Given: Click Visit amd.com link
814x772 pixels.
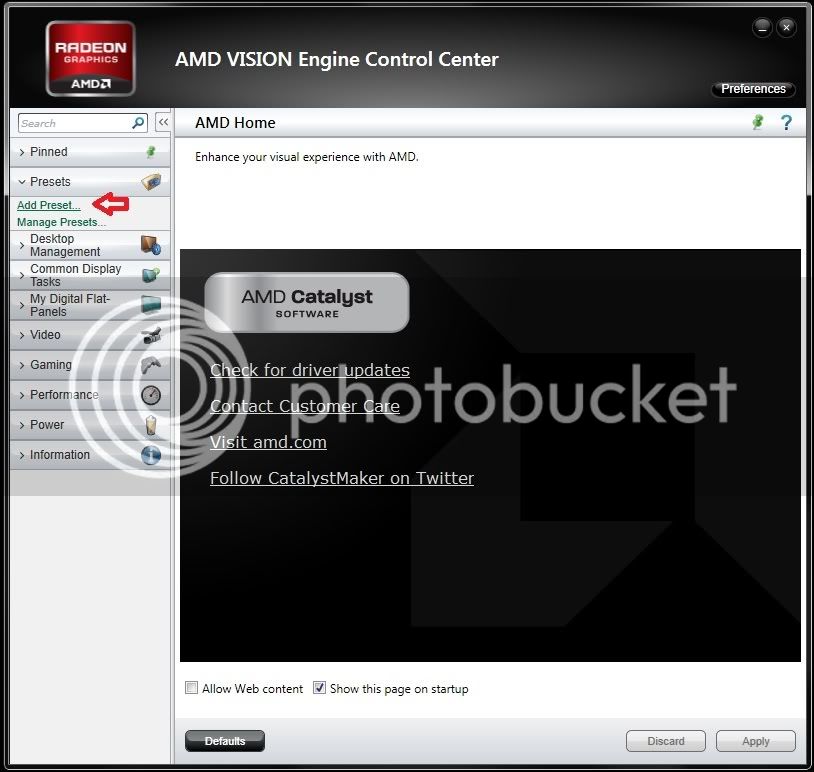Looking at the screenshot, I should point(268,442).
